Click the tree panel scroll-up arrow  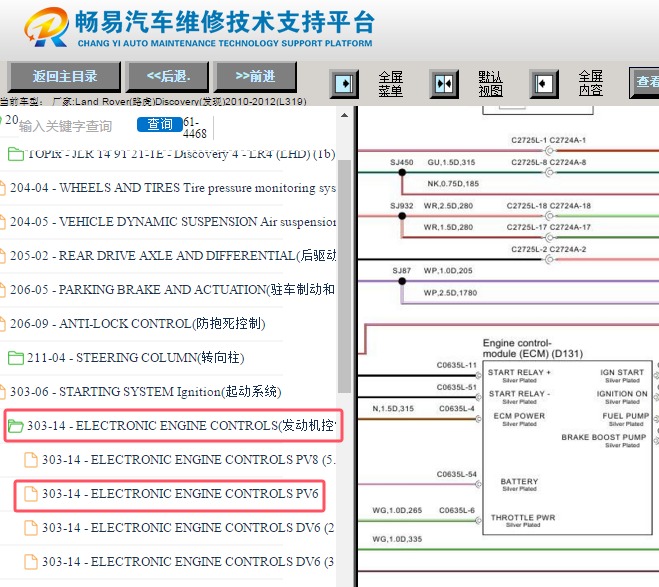coord(344,115)
